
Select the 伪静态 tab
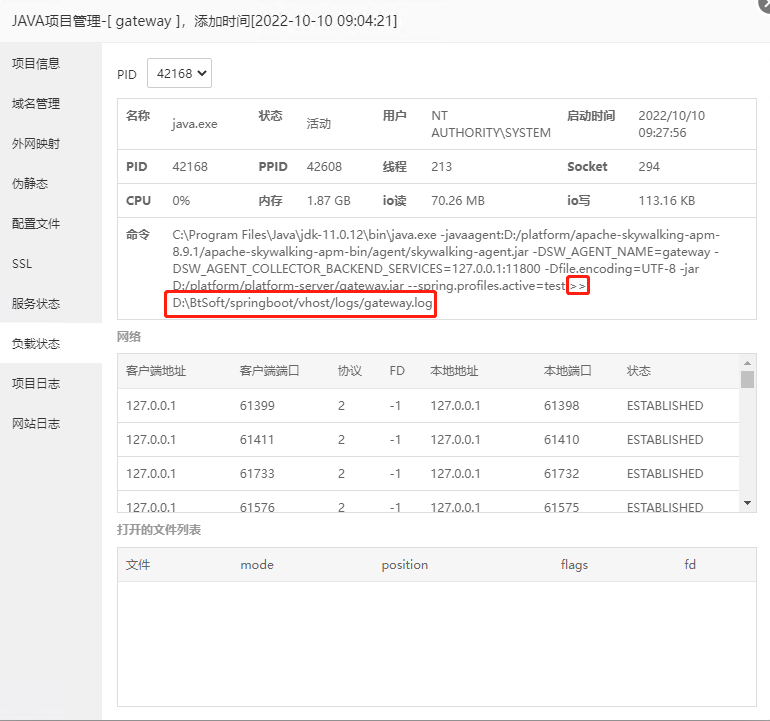pyautogui.click(x=30, y=184)
